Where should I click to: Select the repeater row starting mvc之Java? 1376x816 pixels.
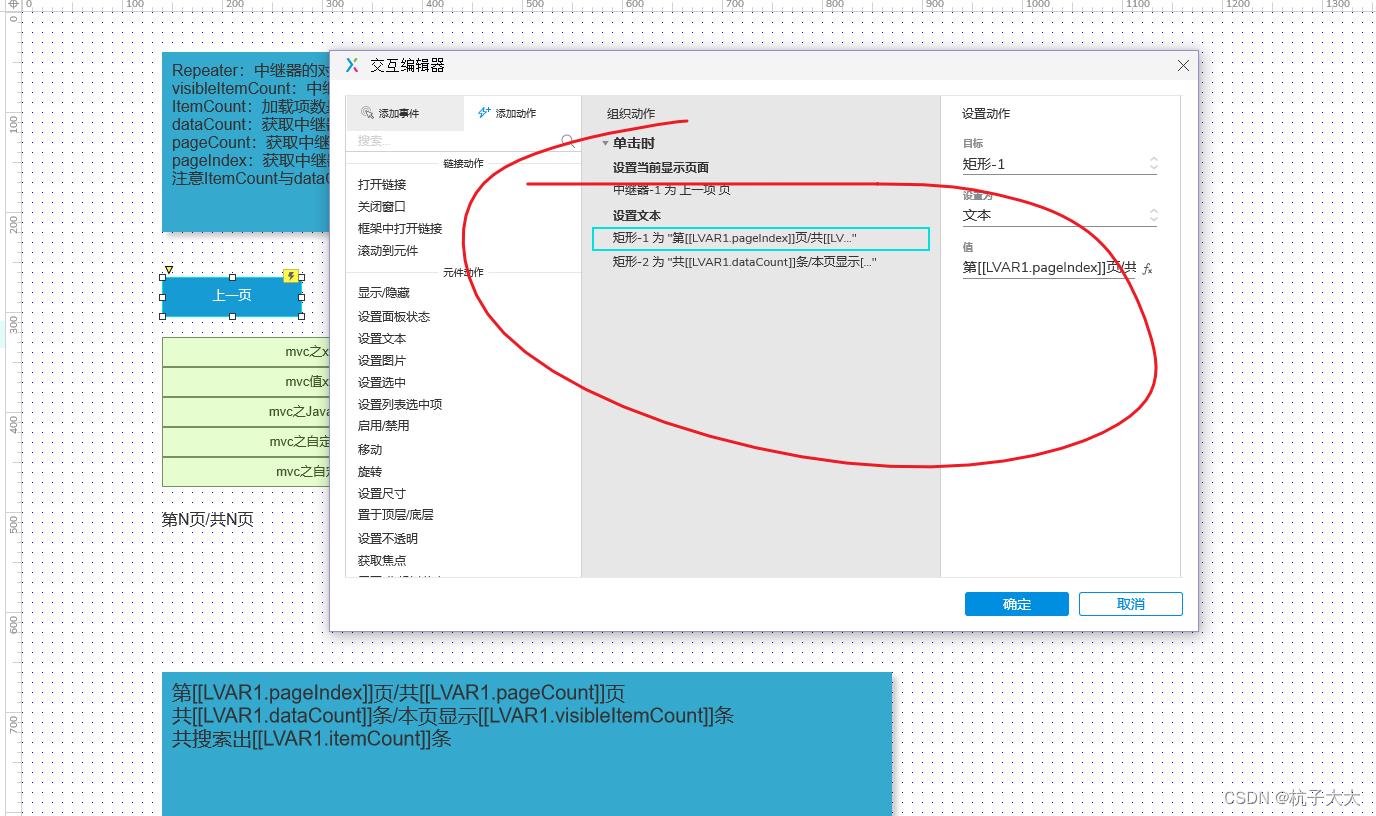pyautogui.click(x=246, y=412)
